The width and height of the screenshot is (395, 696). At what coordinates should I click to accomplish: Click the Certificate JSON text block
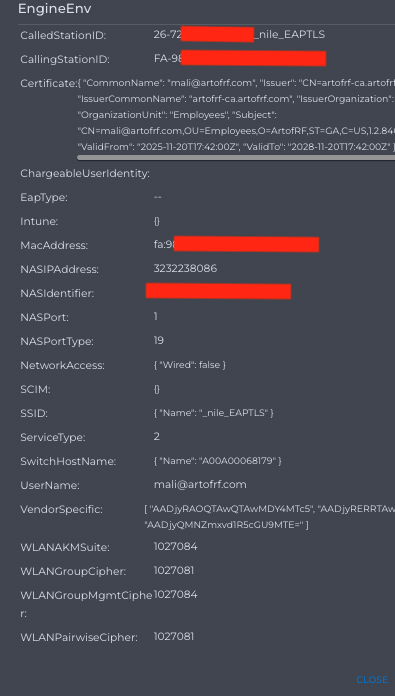coord(236,115)
